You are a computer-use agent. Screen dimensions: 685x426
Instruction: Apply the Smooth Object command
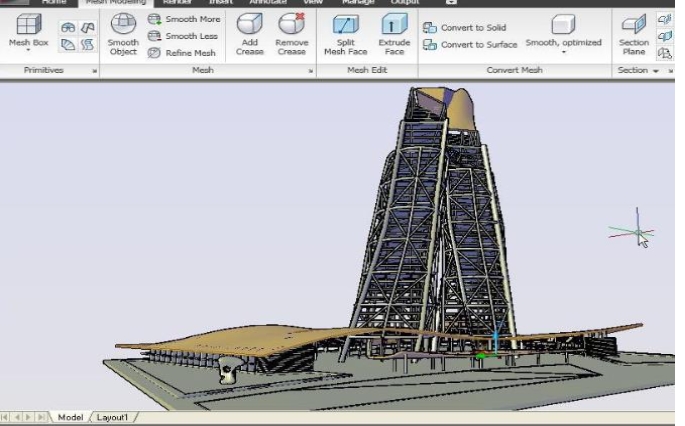[x=123, y=34]
